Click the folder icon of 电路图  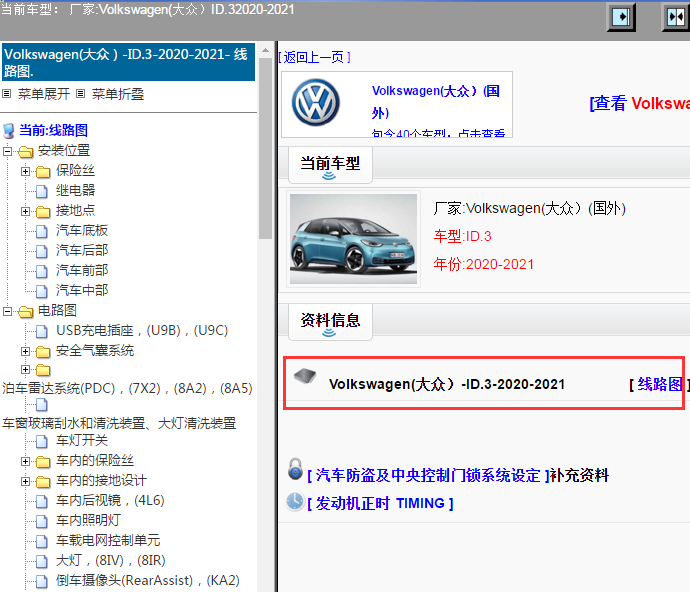click(26, 312)
